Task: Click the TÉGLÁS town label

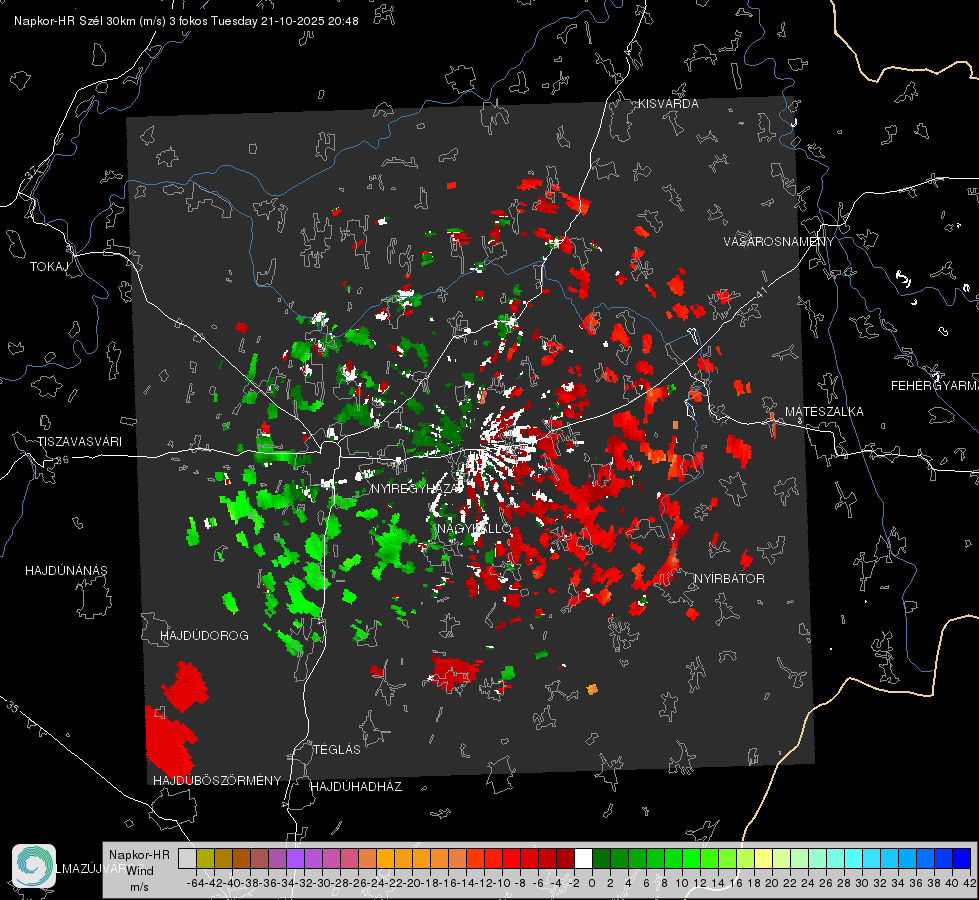Action: pos(337,749)
